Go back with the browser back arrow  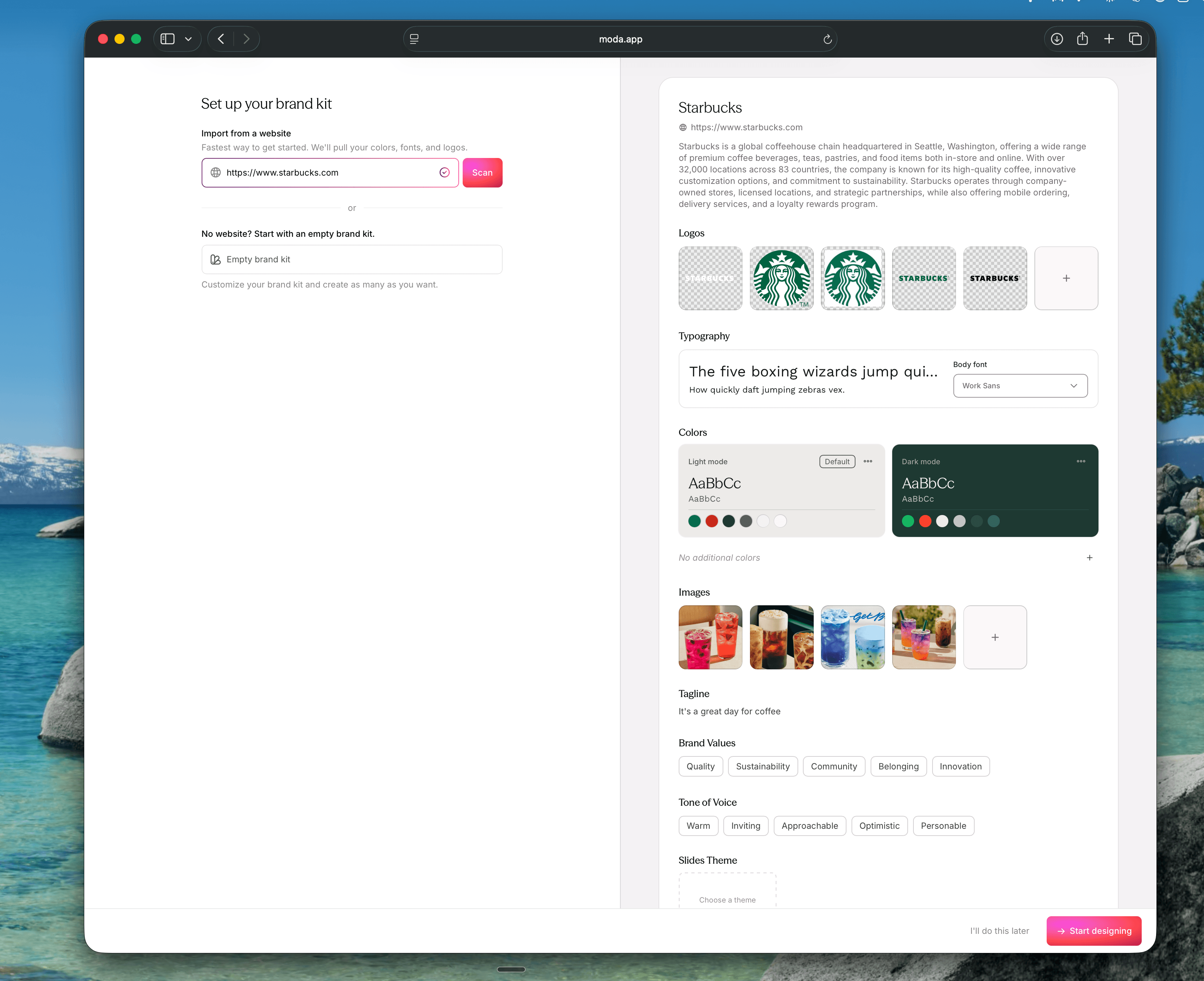click(221, 39)
